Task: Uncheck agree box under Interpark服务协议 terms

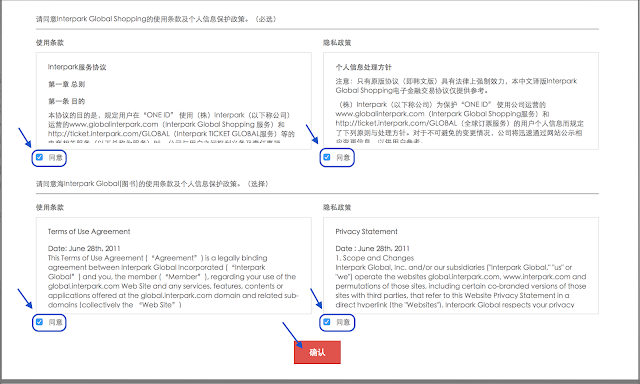Action: coord(39,157)
